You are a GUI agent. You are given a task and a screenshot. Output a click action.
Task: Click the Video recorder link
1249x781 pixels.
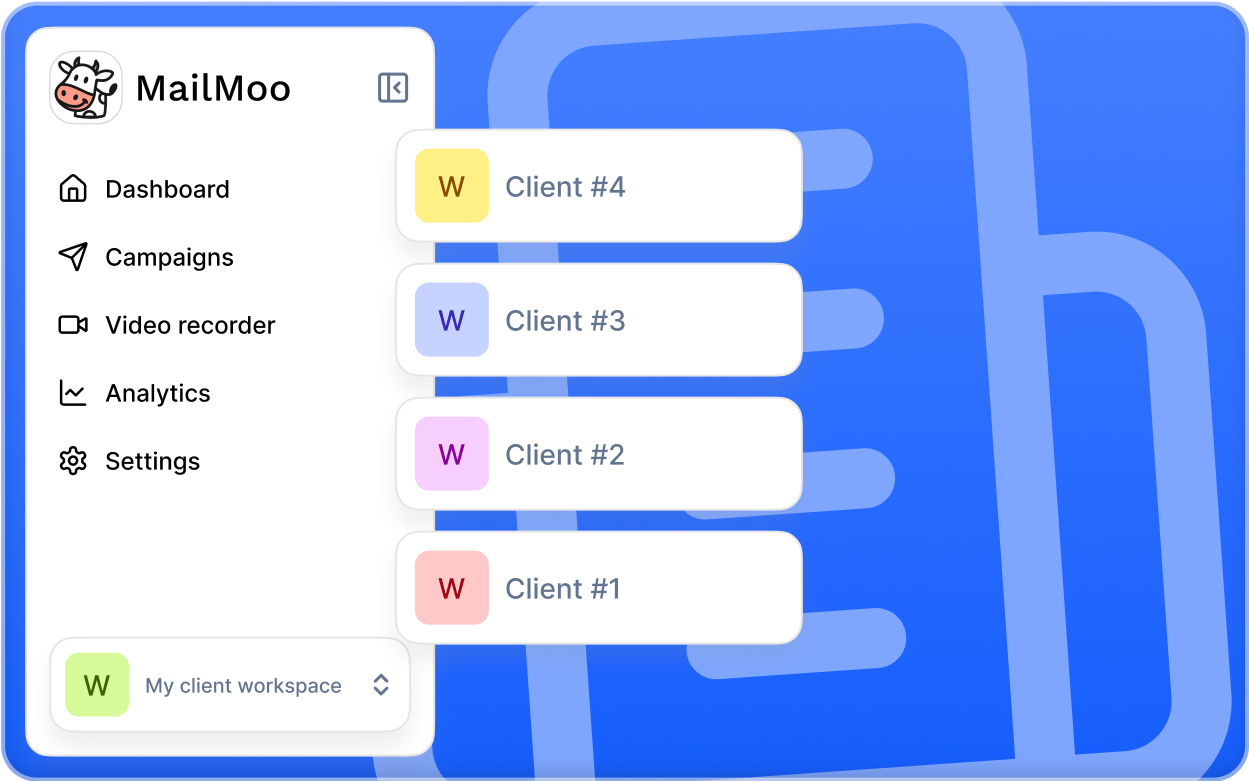(190, 324)
